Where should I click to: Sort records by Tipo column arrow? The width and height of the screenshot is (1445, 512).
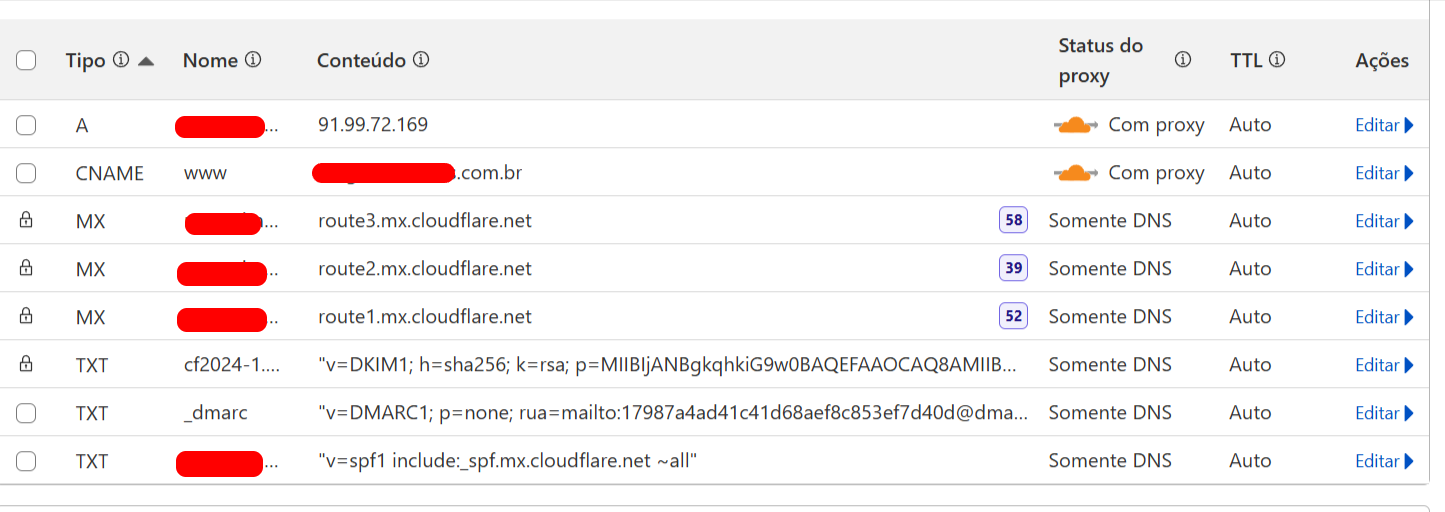pos(146,61)
